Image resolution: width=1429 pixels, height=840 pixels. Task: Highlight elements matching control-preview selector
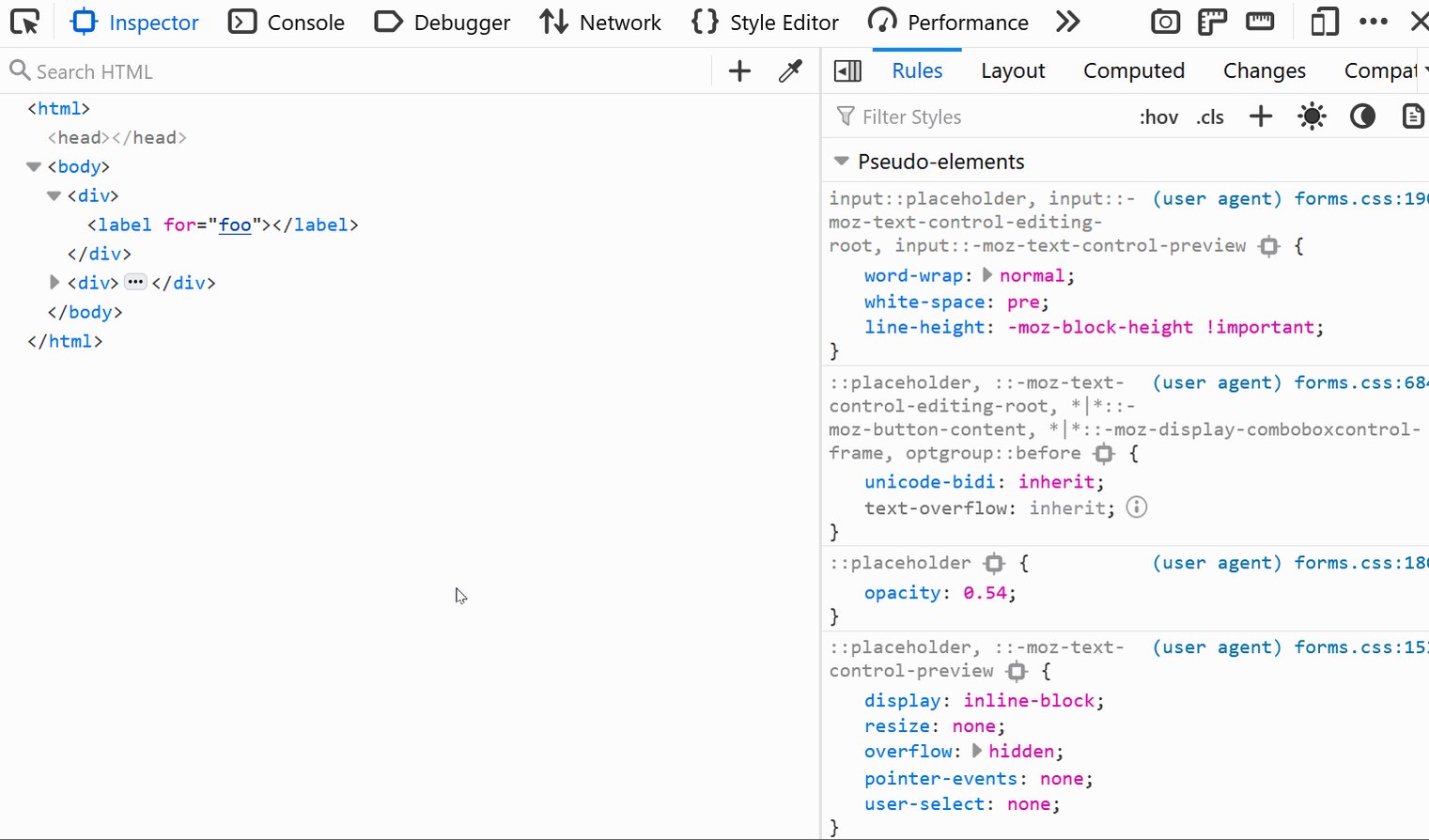[x=1017, y=672]
